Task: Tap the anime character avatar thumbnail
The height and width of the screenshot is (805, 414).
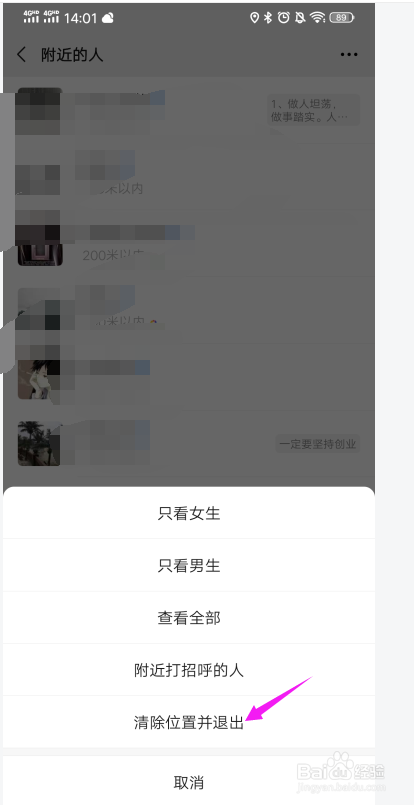Action: (x=39, y=379)
